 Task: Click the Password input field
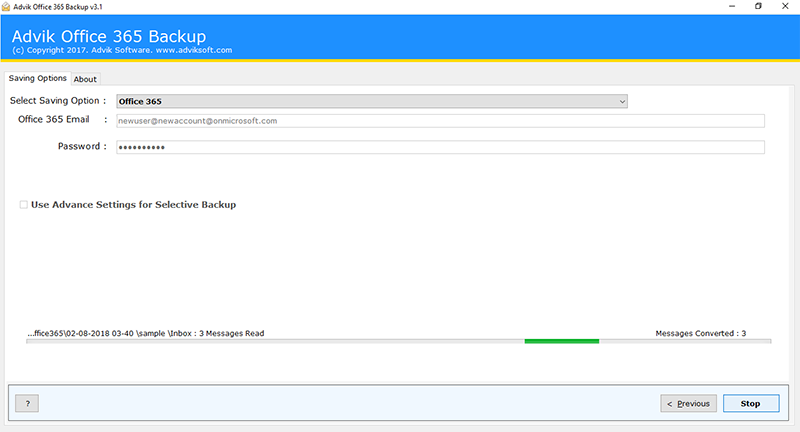tap(440, 147)
